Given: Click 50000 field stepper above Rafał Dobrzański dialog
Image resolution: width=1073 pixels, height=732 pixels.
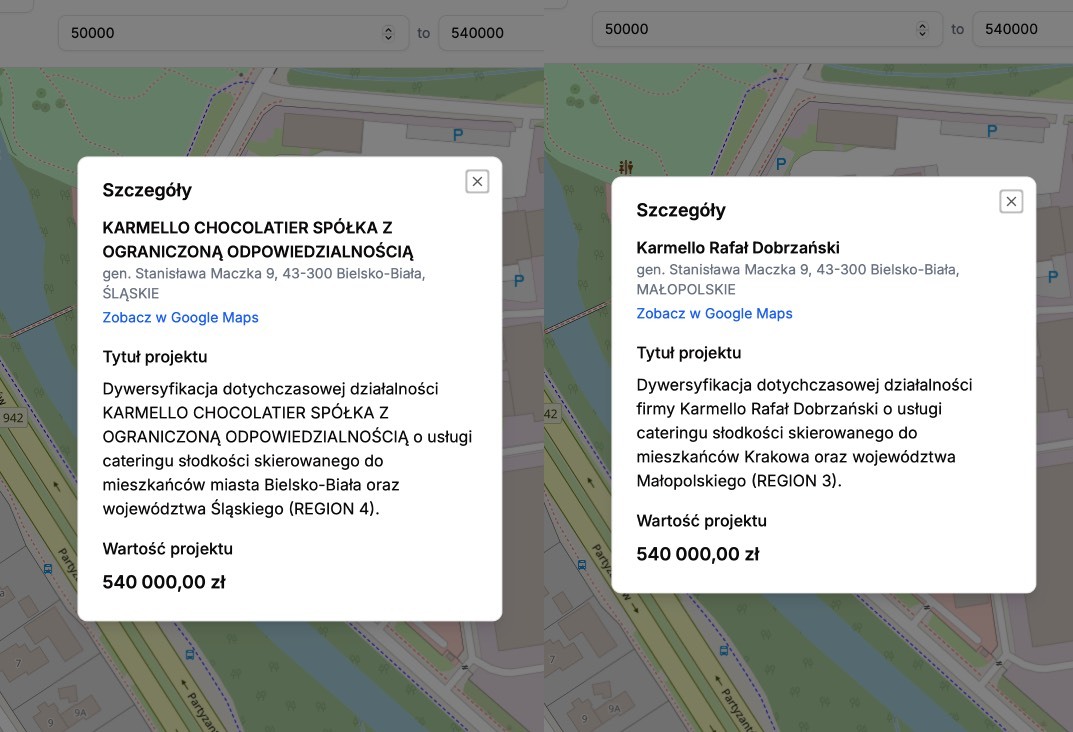Looking at the screenshot, I should coord(922,29).
